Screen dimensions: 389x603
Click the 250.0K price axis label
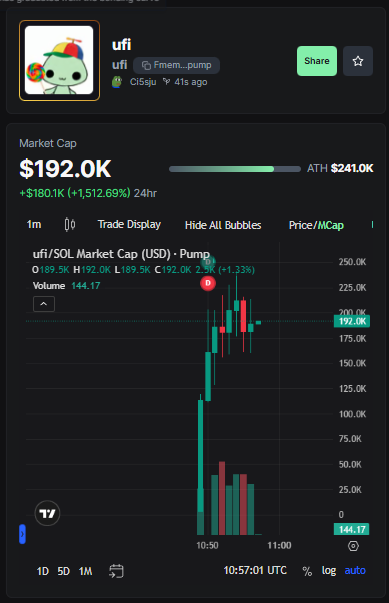pos(352,262)
